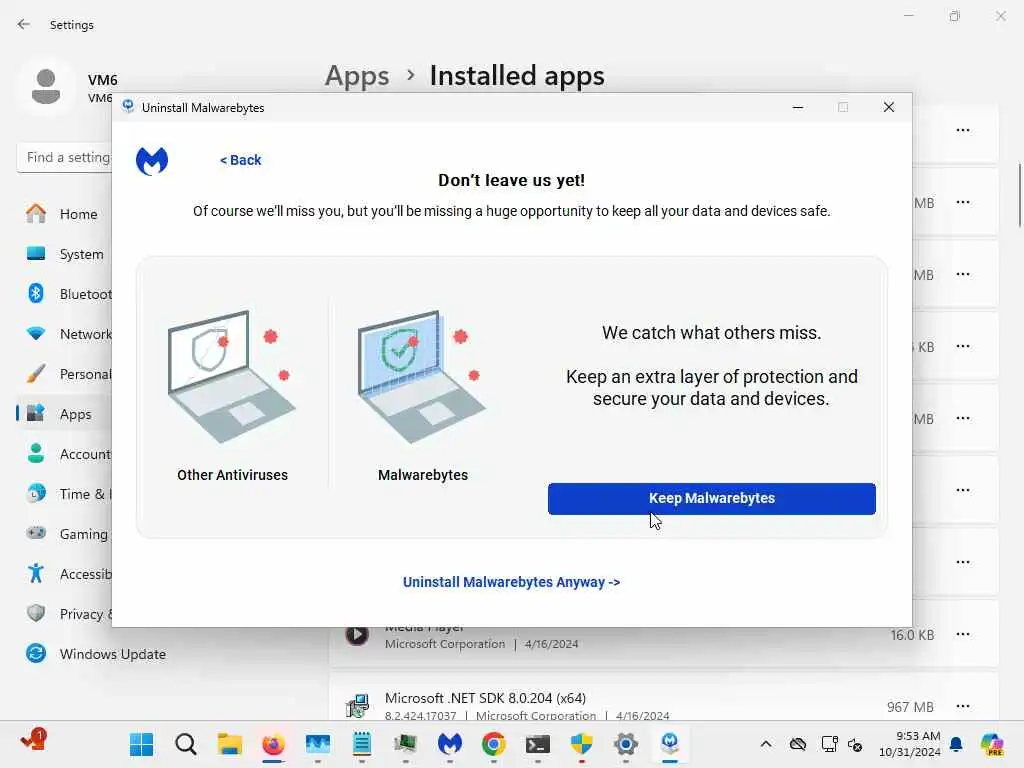This screenshot has height=768, width=1024.
Task: Open Firefox from taskbar
Action: 273,744
